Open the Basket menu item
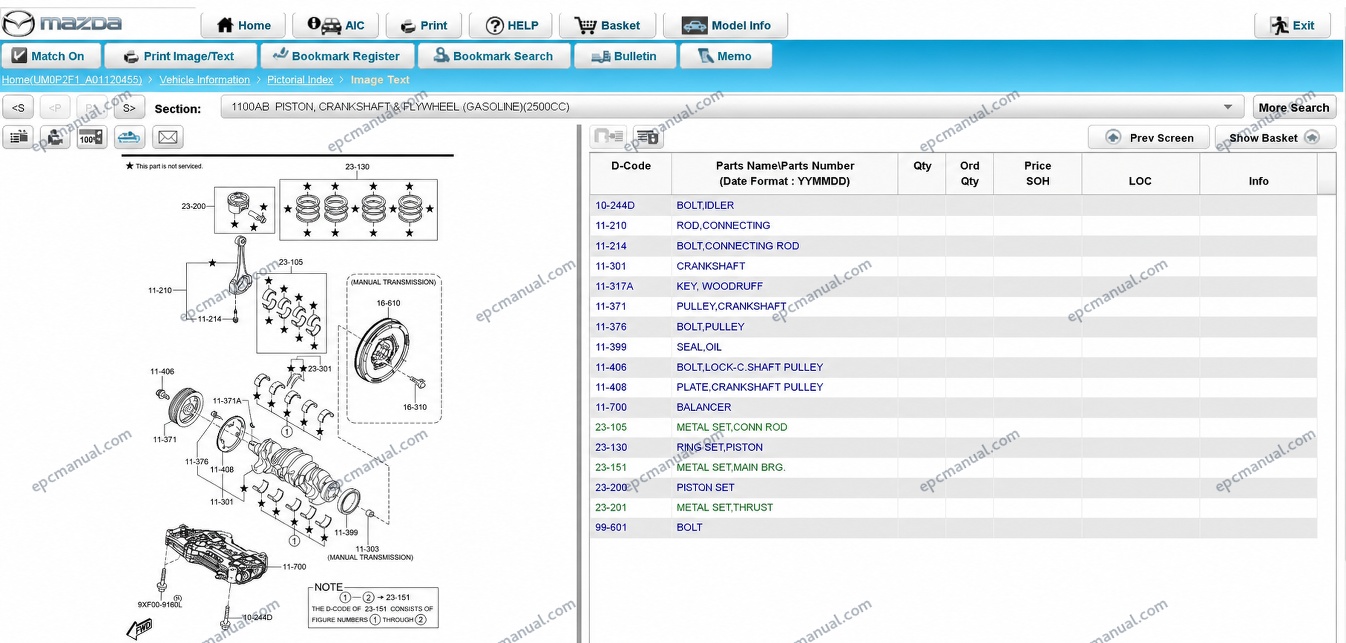 point(607,25)
